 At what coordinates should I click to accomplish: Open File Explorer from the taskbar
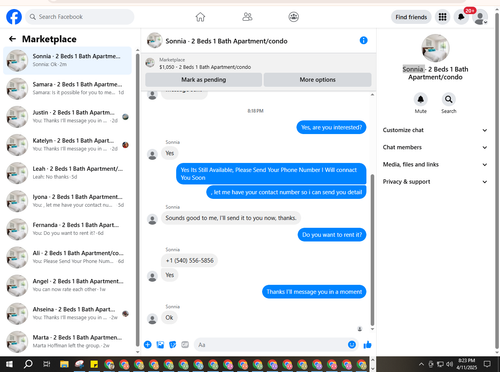(x=64, y=364)
